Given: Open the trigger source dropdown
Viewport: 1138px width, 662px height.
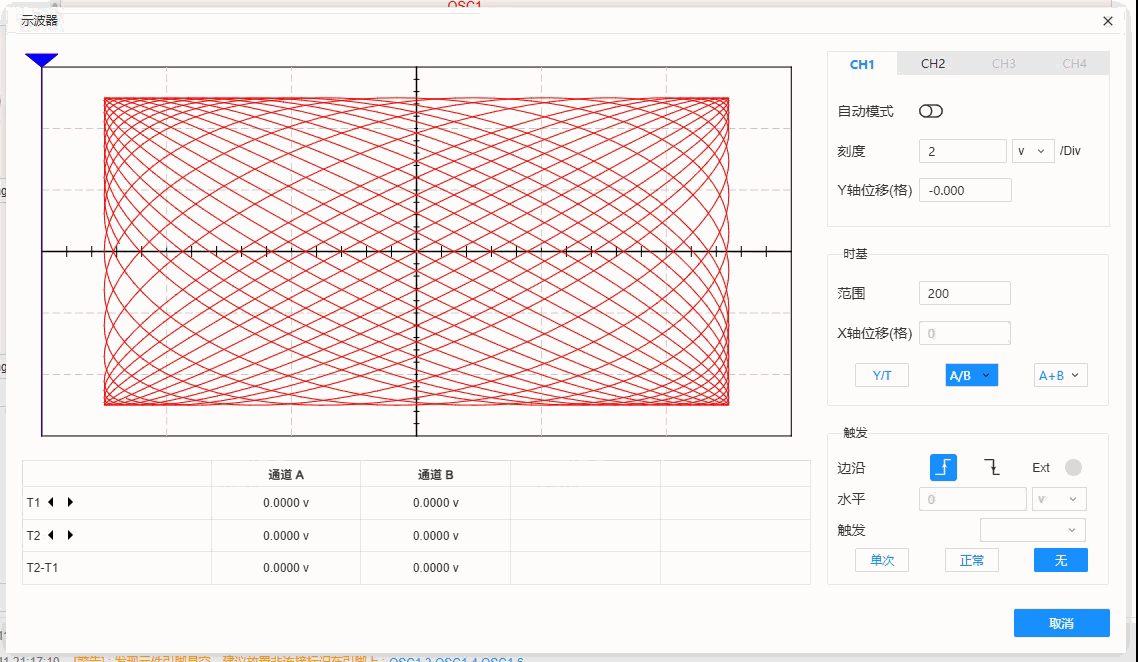Looking at the screenshot, I should click(x=1032, y=530).
